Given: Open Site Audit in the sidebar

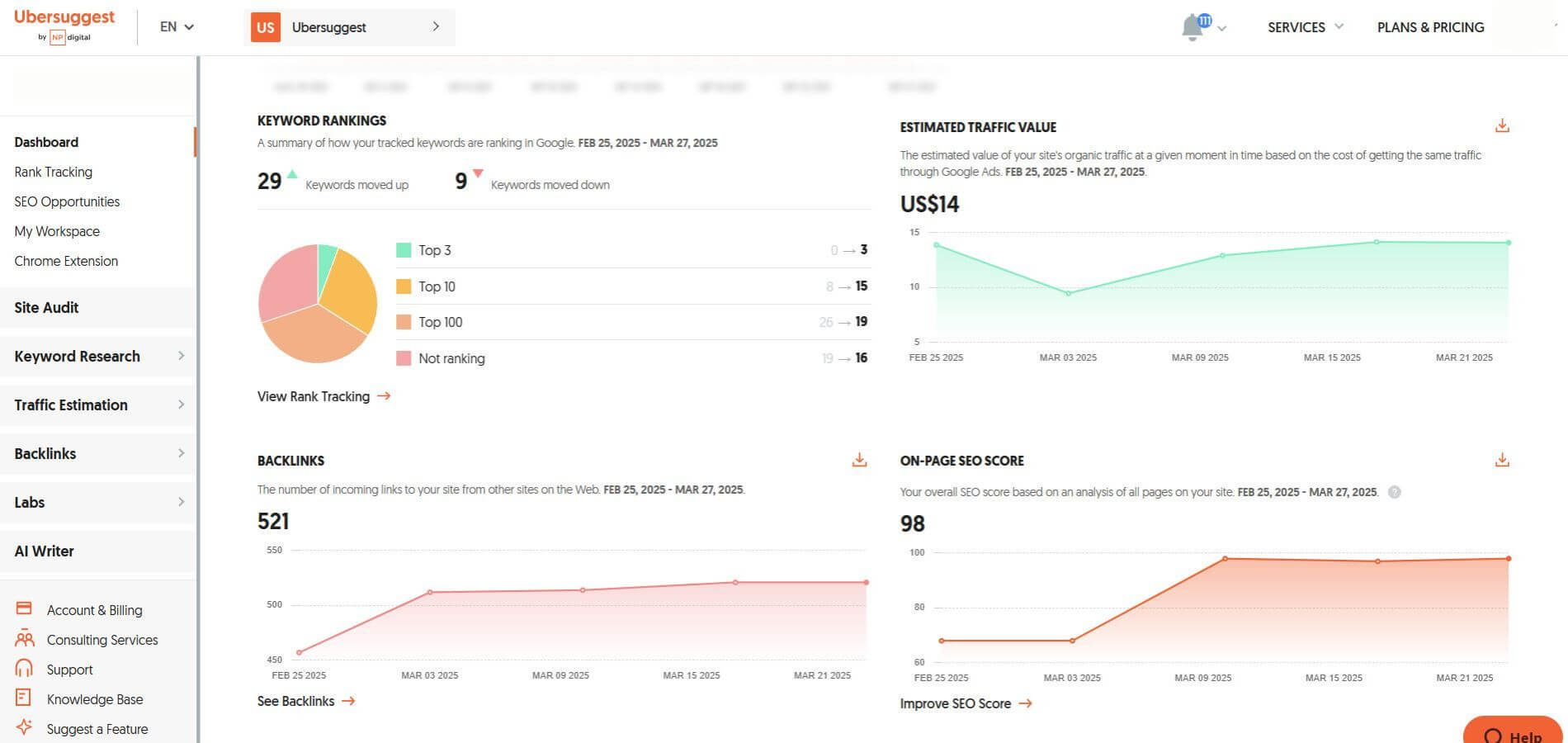Looking at the screenshot, I should click(98, 308).
